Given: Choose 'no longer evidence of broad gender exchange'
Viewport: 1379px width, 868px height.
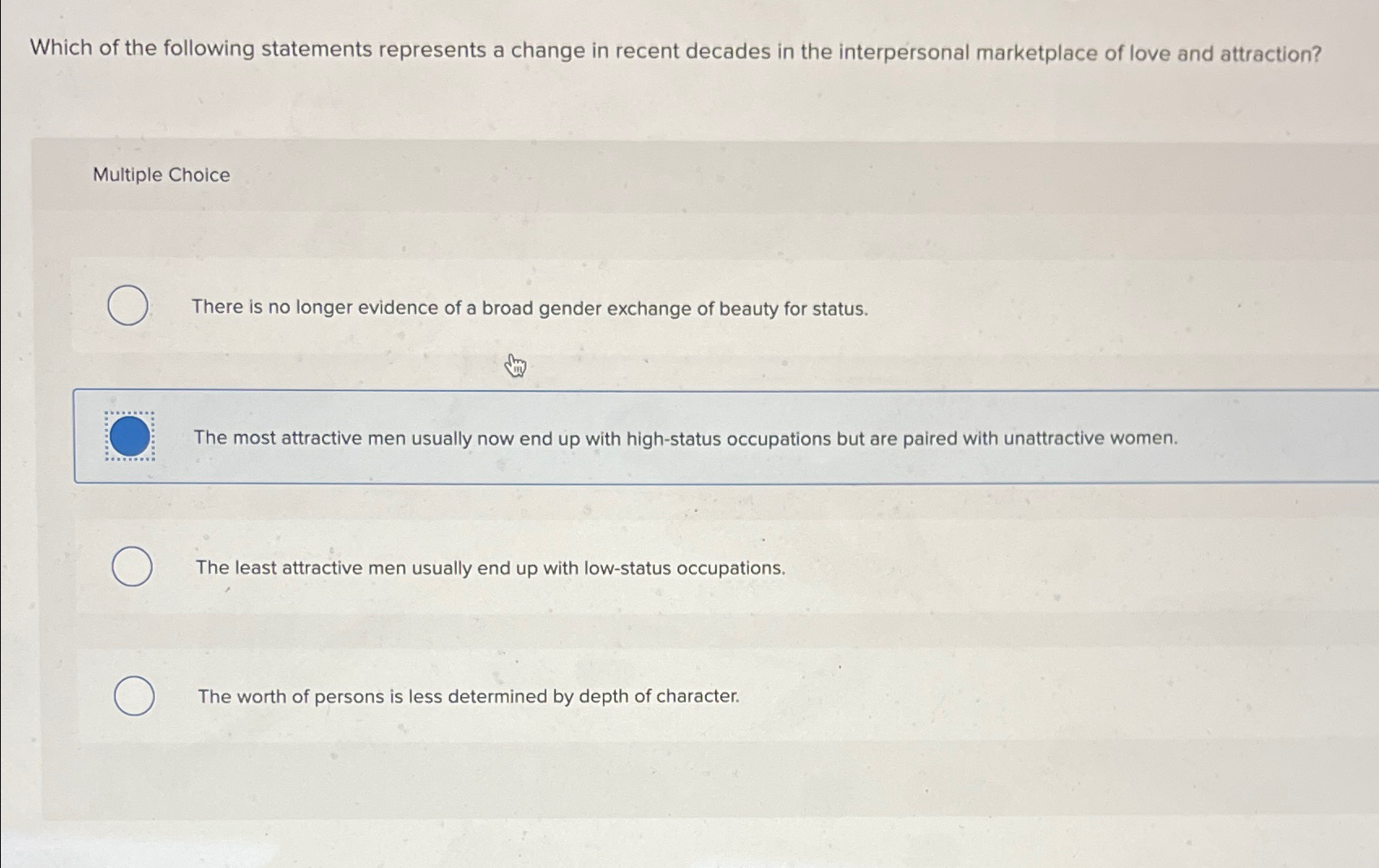Looking at the screenshot, I should [x=529, y=307].
